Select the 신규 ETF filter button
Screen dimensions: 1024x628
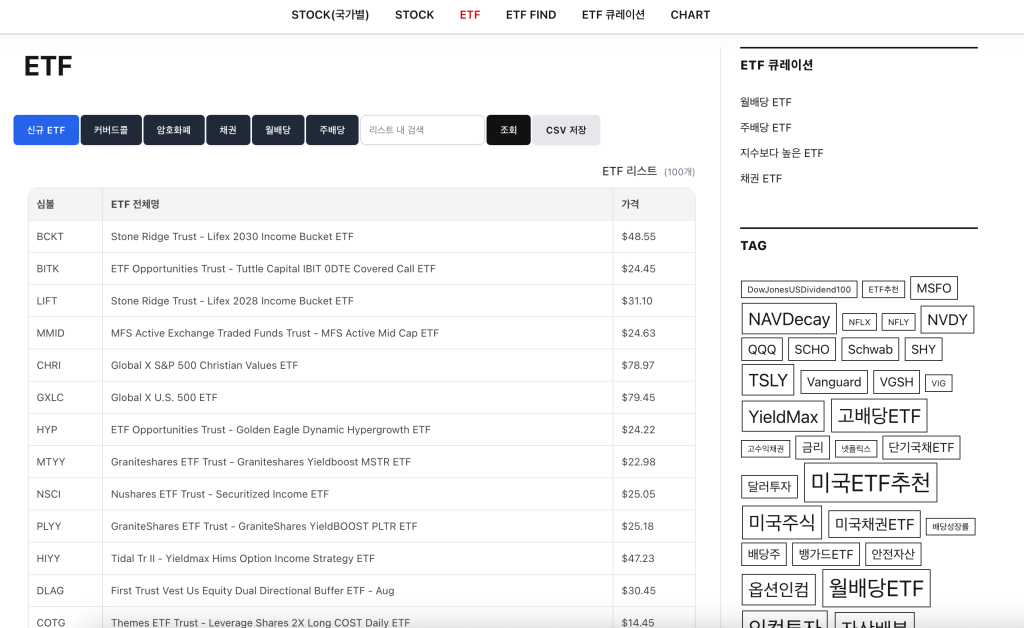(x=46, y=130)
